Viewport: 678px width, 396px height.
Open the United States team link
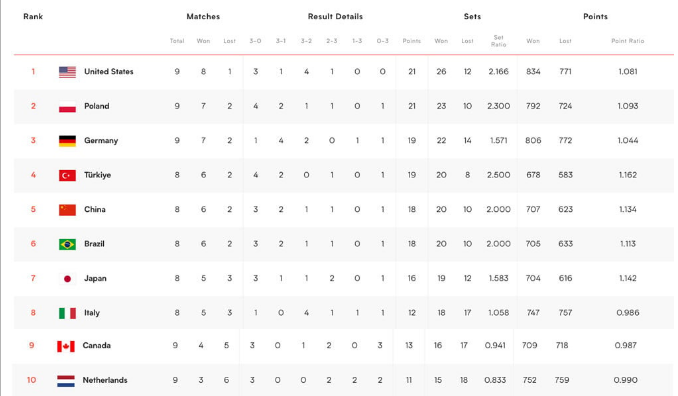coord(109,72)
